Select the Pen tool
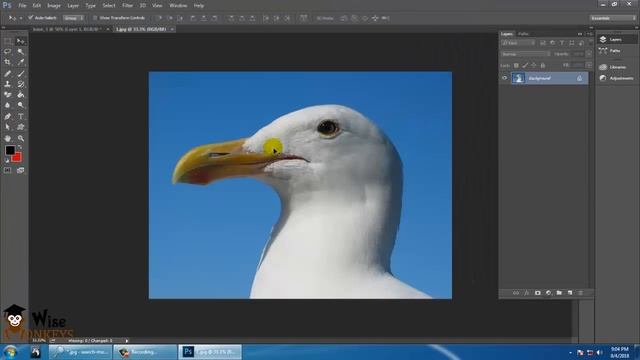 pyautogui.click(x=8, y=117)
